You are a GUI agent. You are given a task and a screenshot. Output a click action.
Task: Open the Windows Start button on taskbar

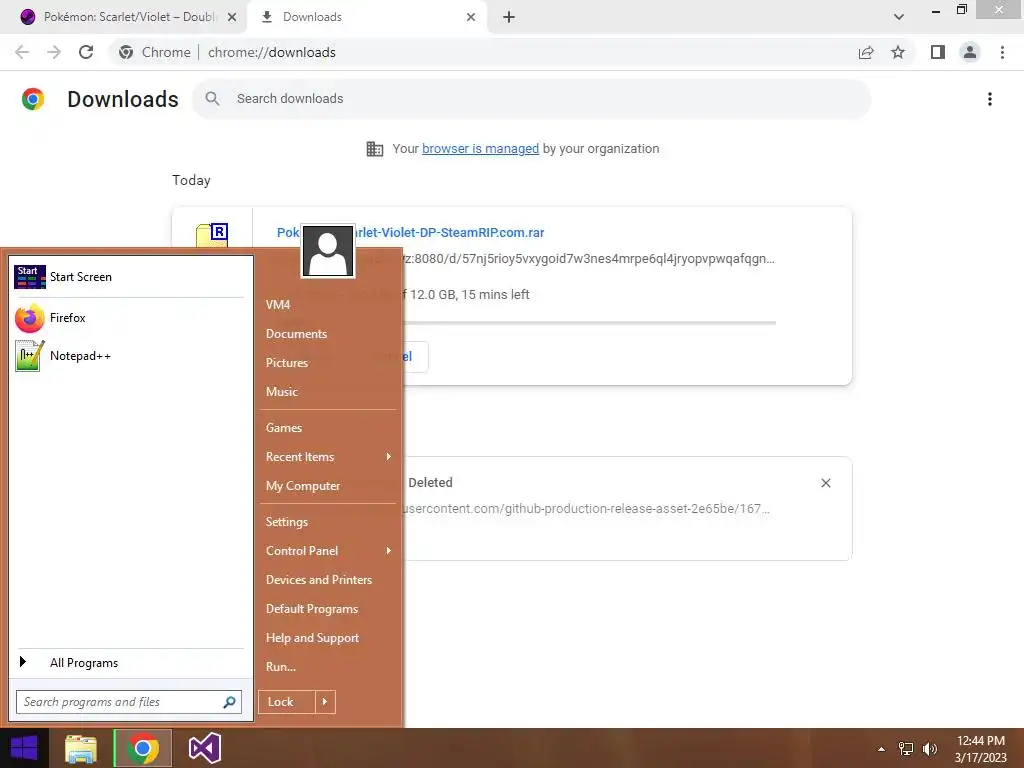(x=24, y=748)
